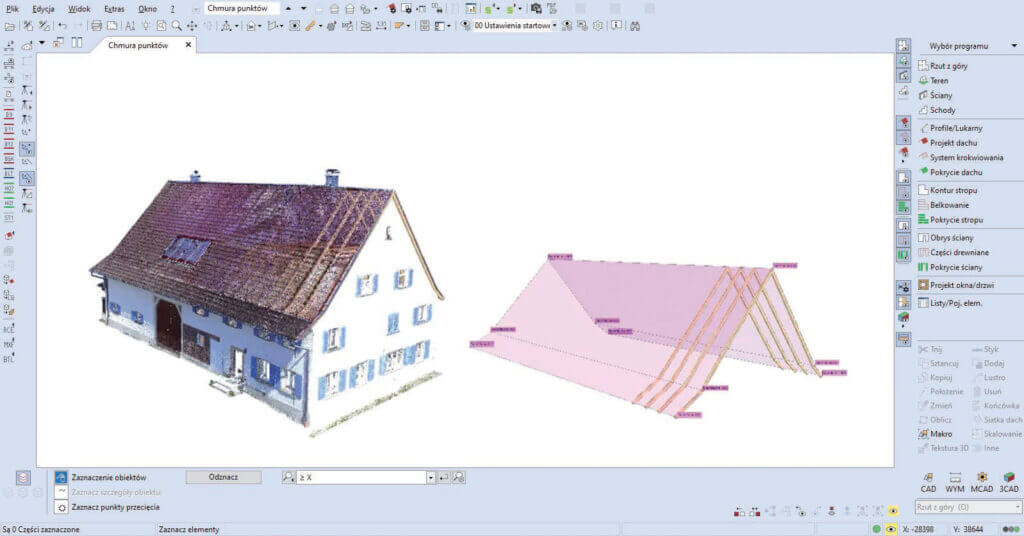
Task: Open Projekt dachu module
Action: [x=948, y=142]
